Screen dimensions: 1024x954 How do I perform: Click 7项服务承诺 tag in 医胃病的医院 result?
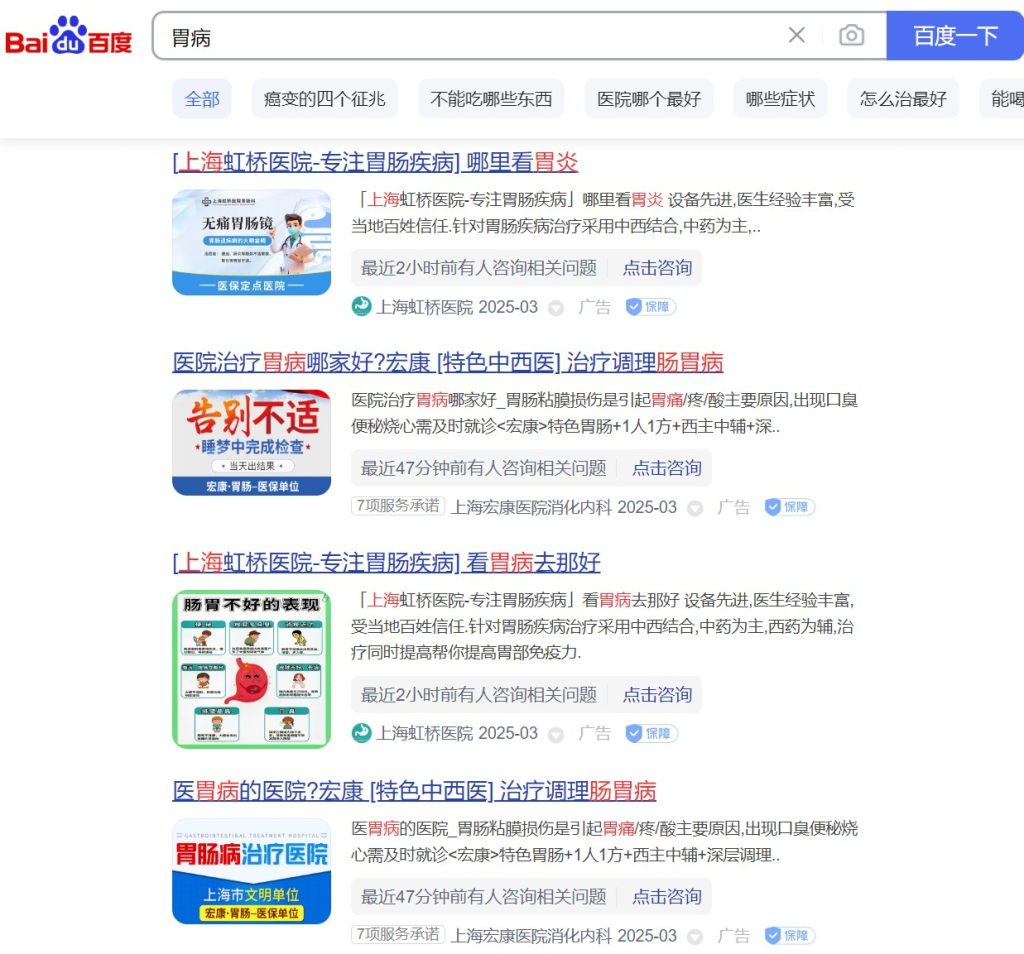pos(398,934)
